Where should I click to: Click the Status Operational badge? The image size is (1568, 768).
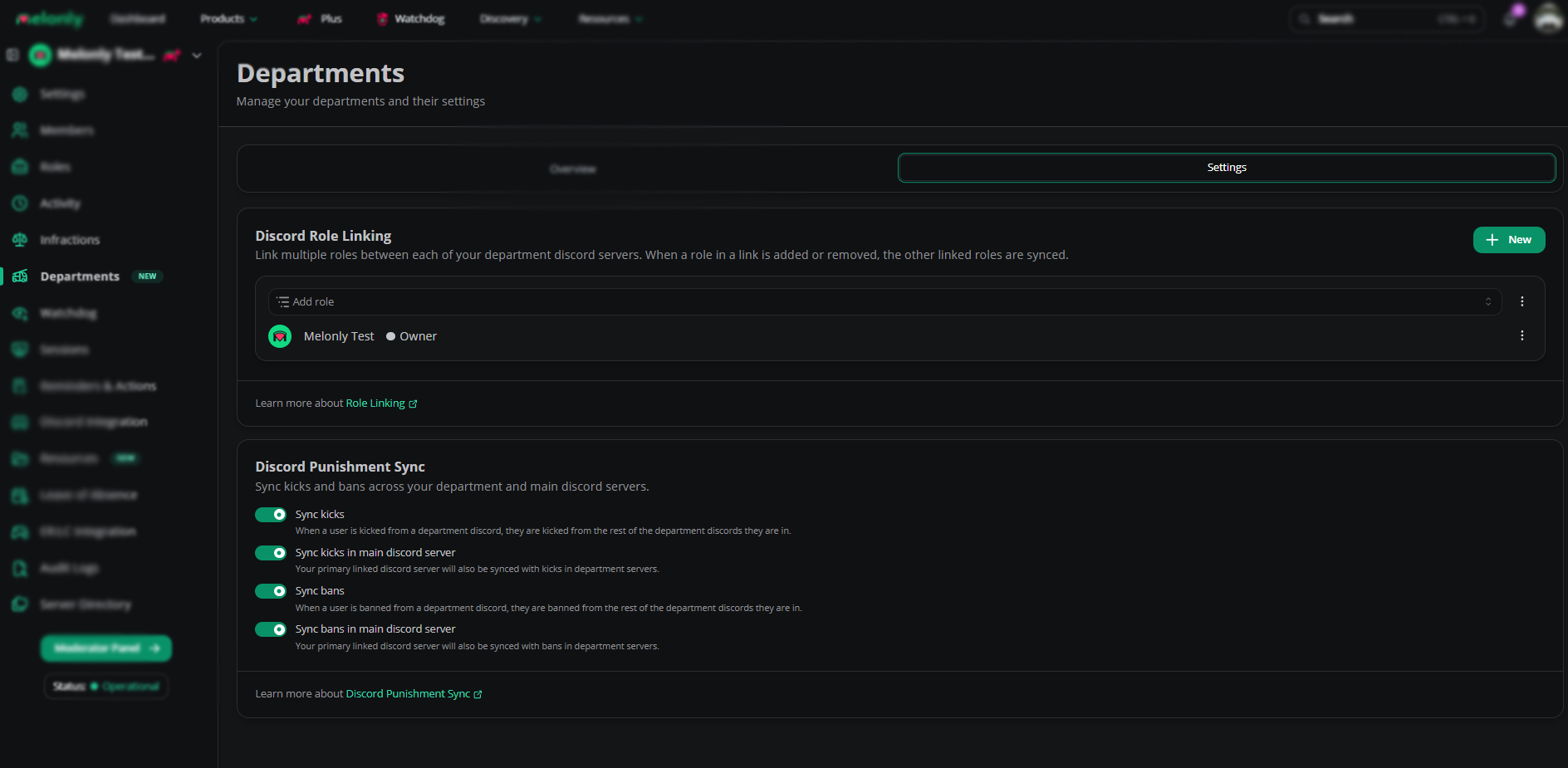coord(106,687)
